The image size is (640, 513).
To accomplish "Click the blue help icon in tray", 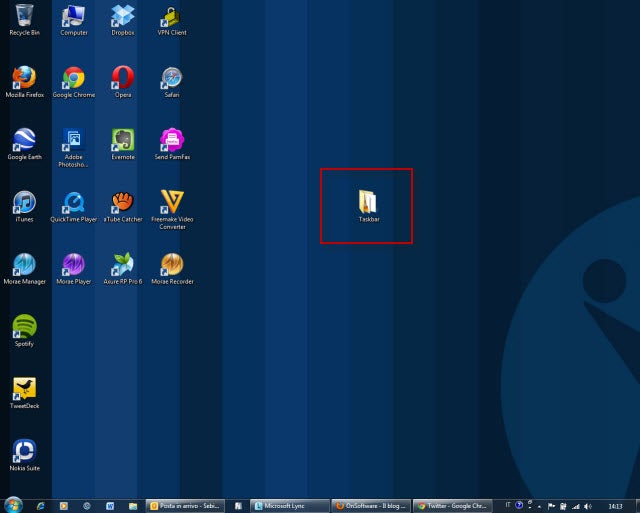I will point(519,505).
